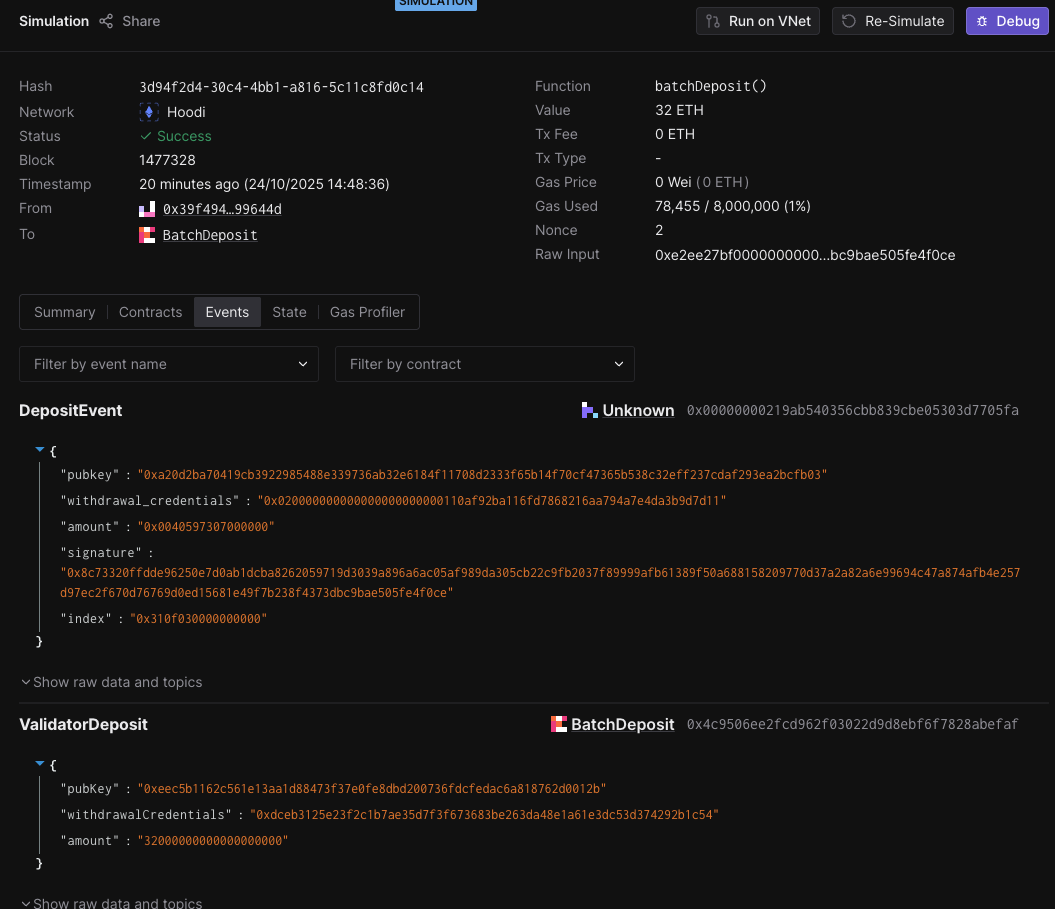Switch to the Summary tab
Viewport: 1055px width, 909px height.
(64, 312)
